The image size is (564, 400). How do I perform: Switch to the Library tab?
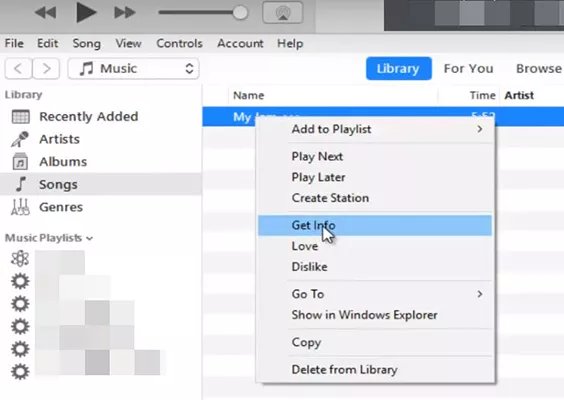pos(399,68)
